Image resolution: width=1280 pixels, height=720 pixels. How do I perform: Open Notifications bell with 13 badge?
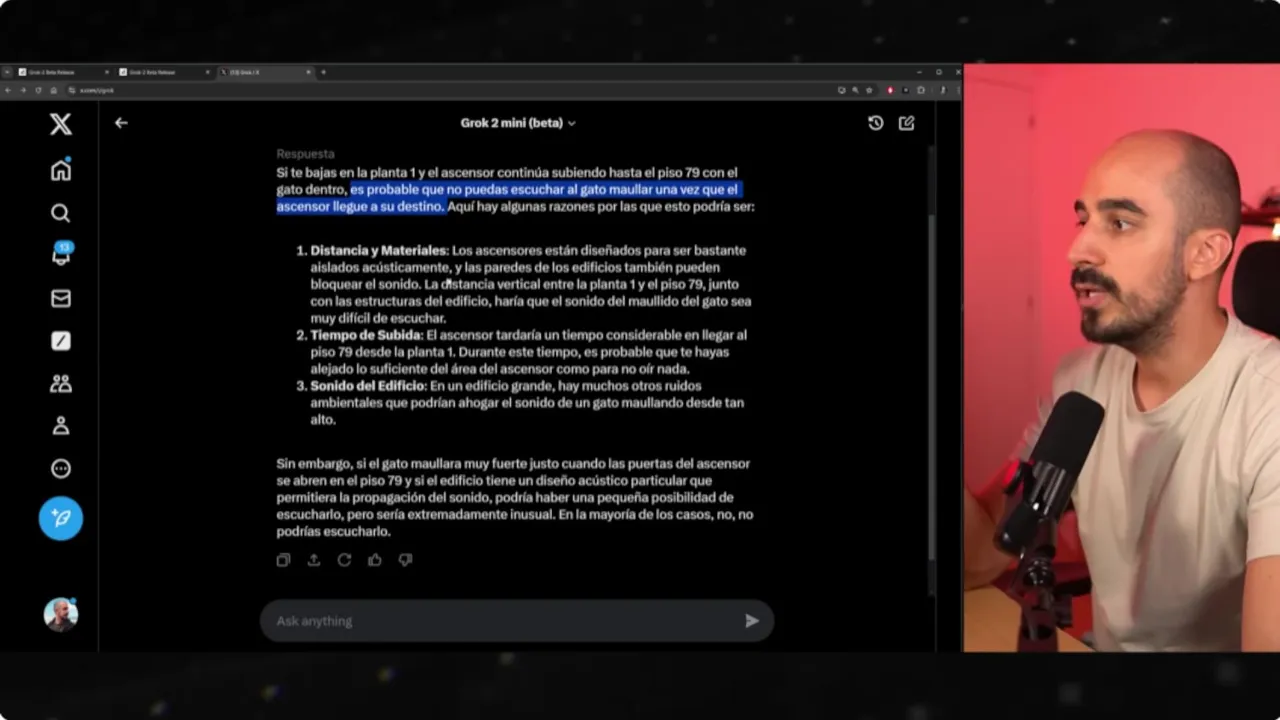tap(61, 254)
